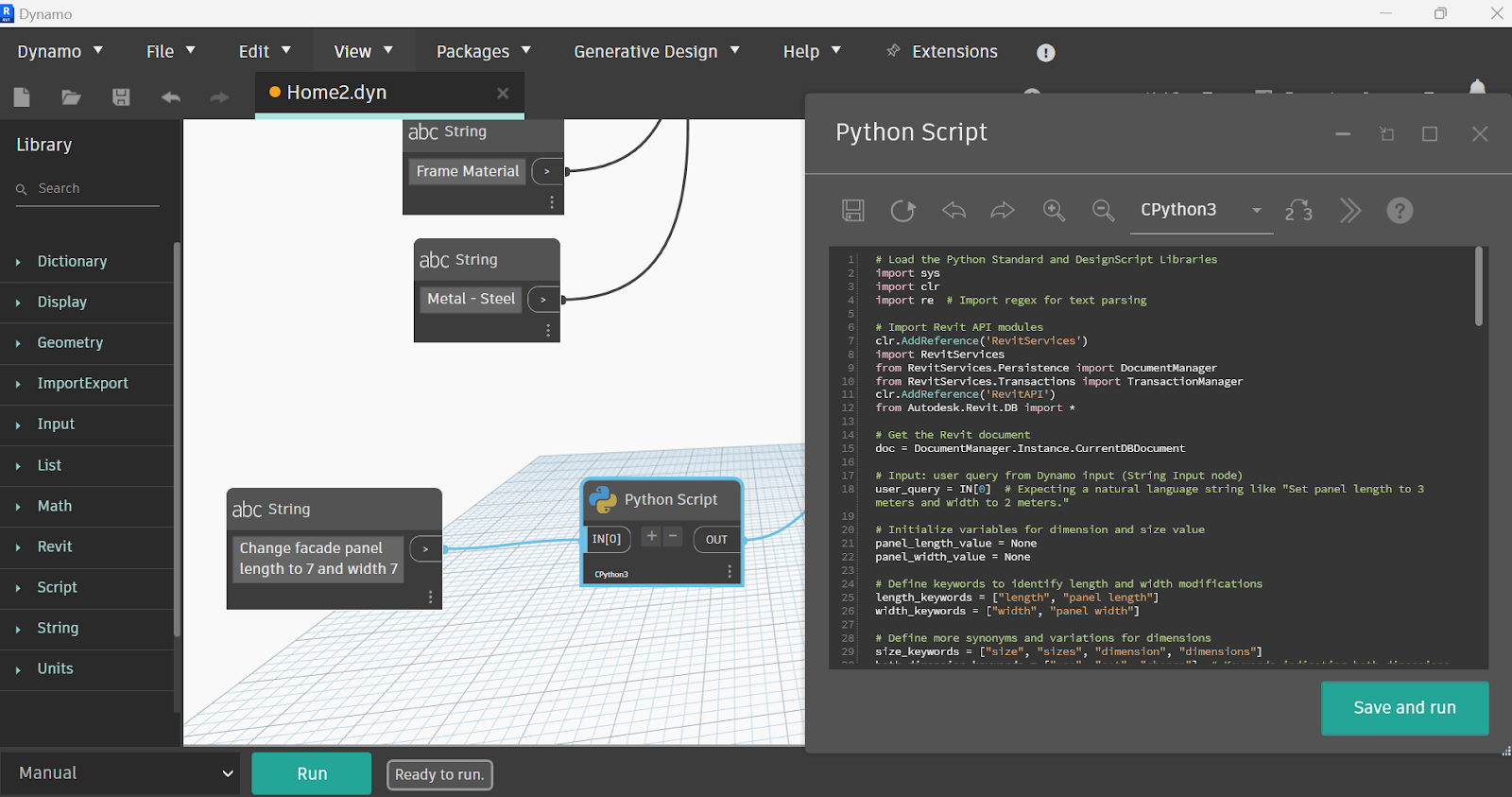
Task: Save the workspace with the disk icon
Action: [121, 96]
